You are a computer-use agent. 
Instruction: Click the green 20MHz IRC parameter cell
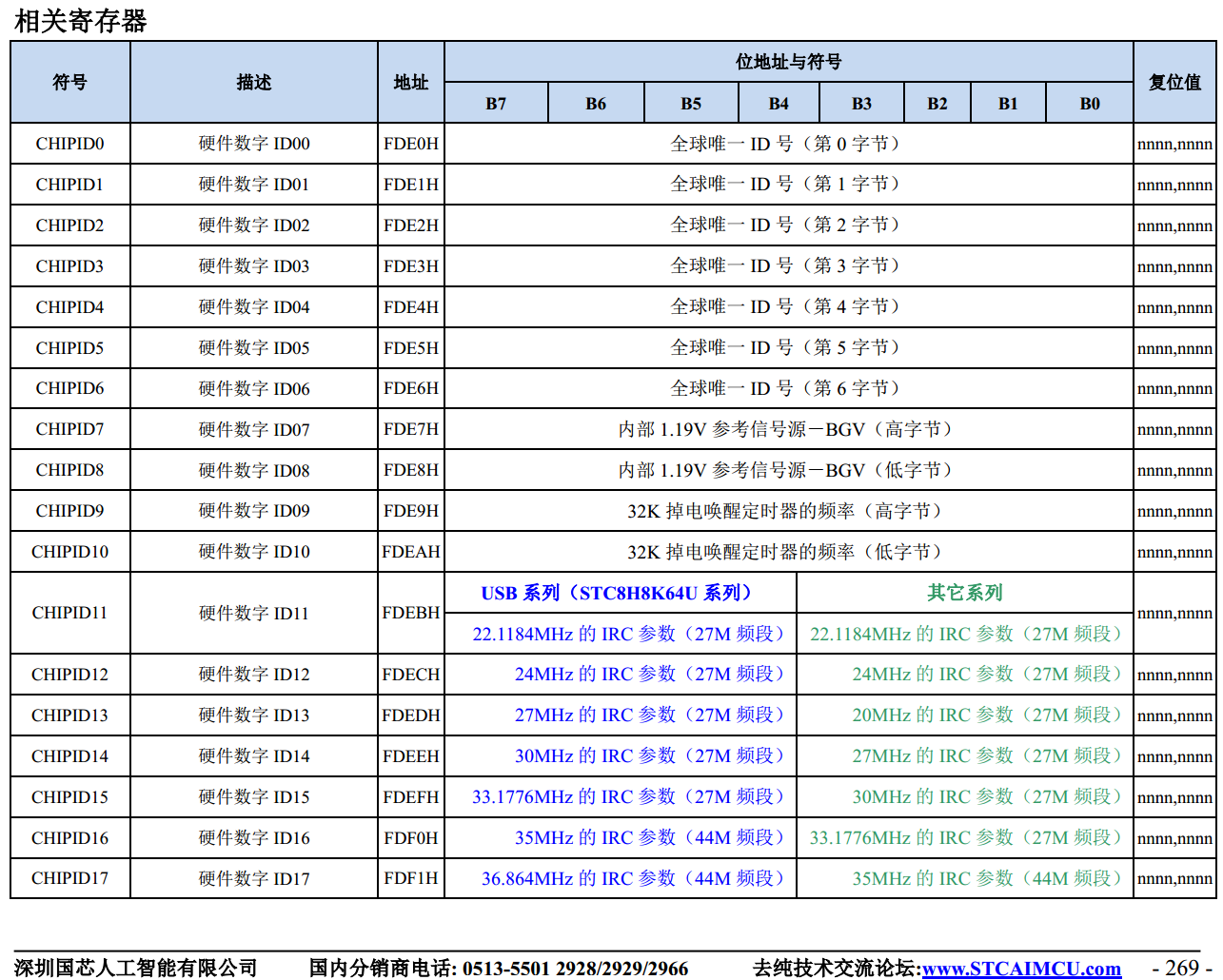(x=965, y=715)
